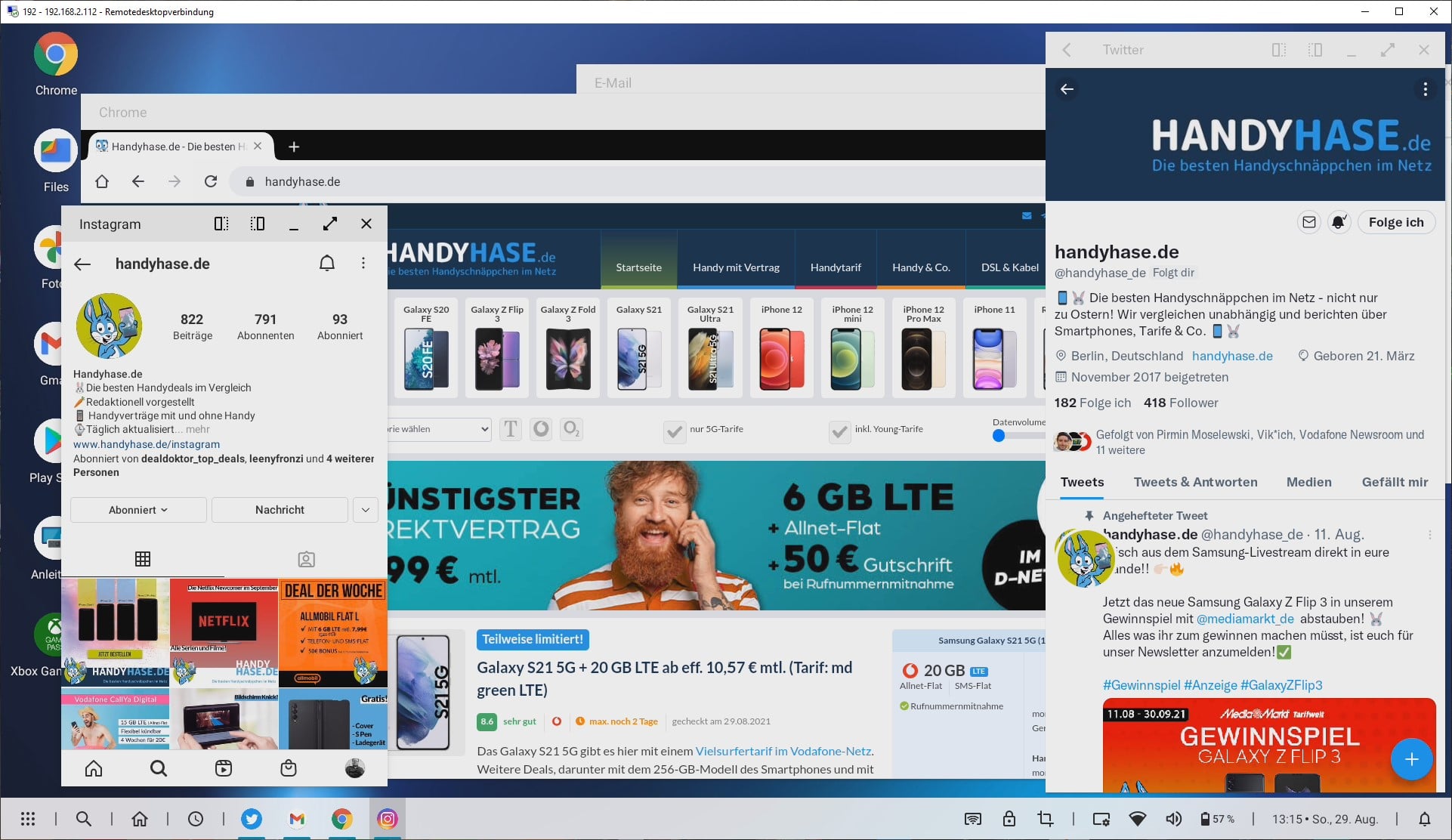This screenshot has height=840, width=1452.
Task: Switch to Twitter app in the shelf
Action: (252, 819)
